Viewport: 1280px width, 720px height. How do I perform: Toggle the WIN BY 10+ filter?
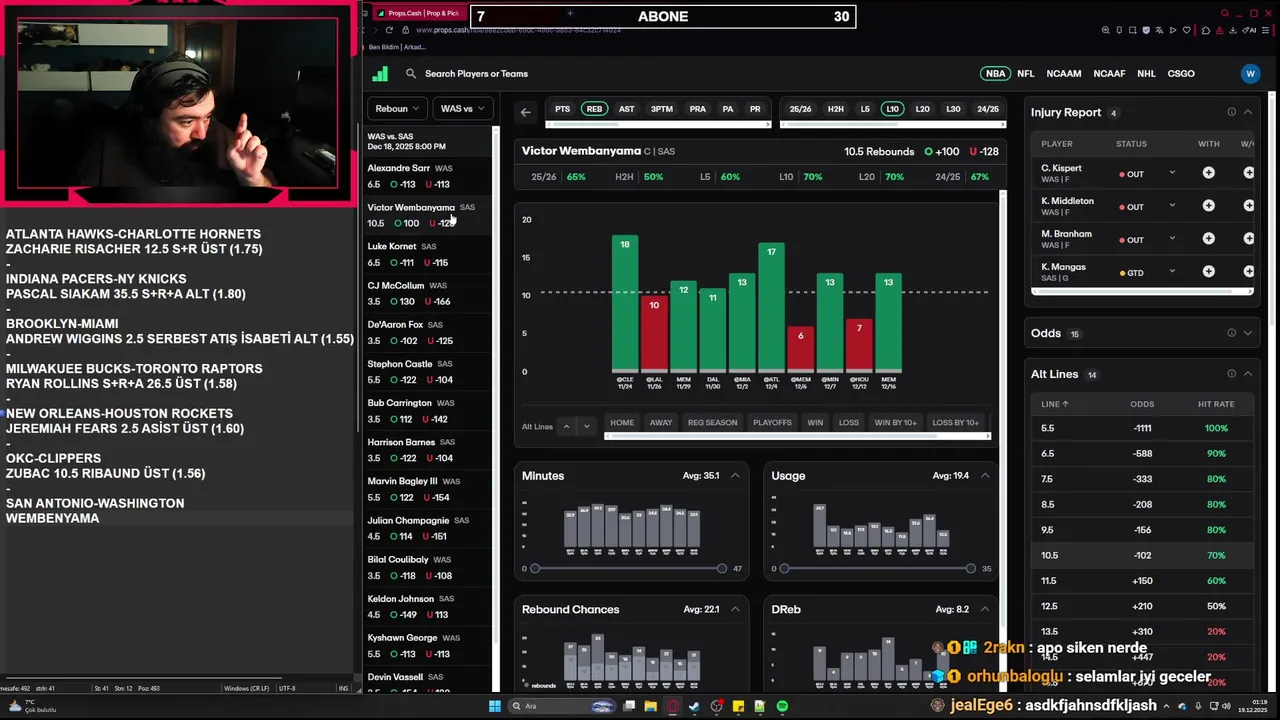[895, 422]
